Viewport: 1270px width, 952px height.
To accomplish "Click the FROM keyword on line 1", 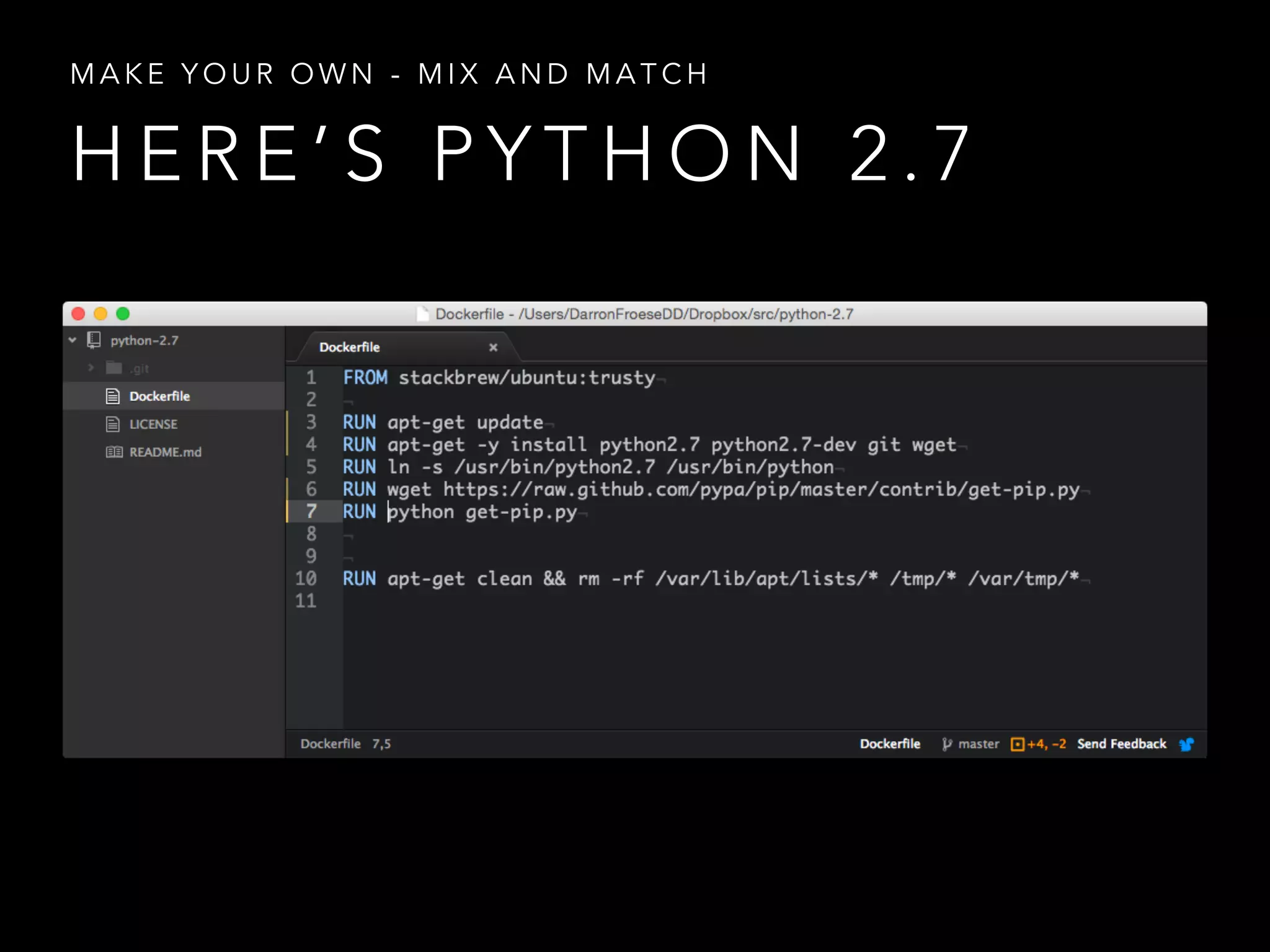I will pyautogui.click(x=365, y=377).
